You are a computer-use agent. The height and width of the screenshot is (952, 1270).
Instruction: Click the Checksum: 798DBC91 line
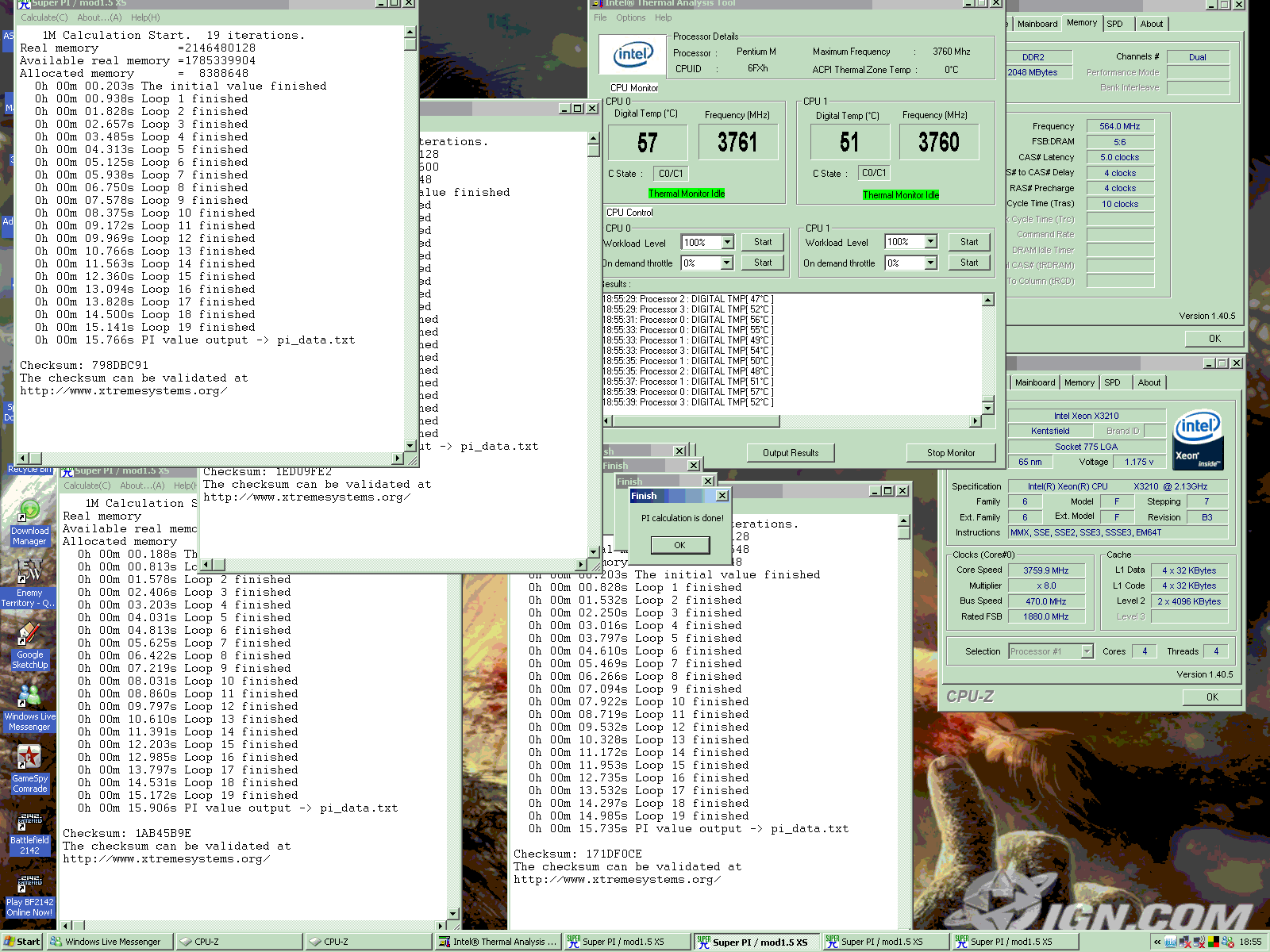click(x=84, y=366)
